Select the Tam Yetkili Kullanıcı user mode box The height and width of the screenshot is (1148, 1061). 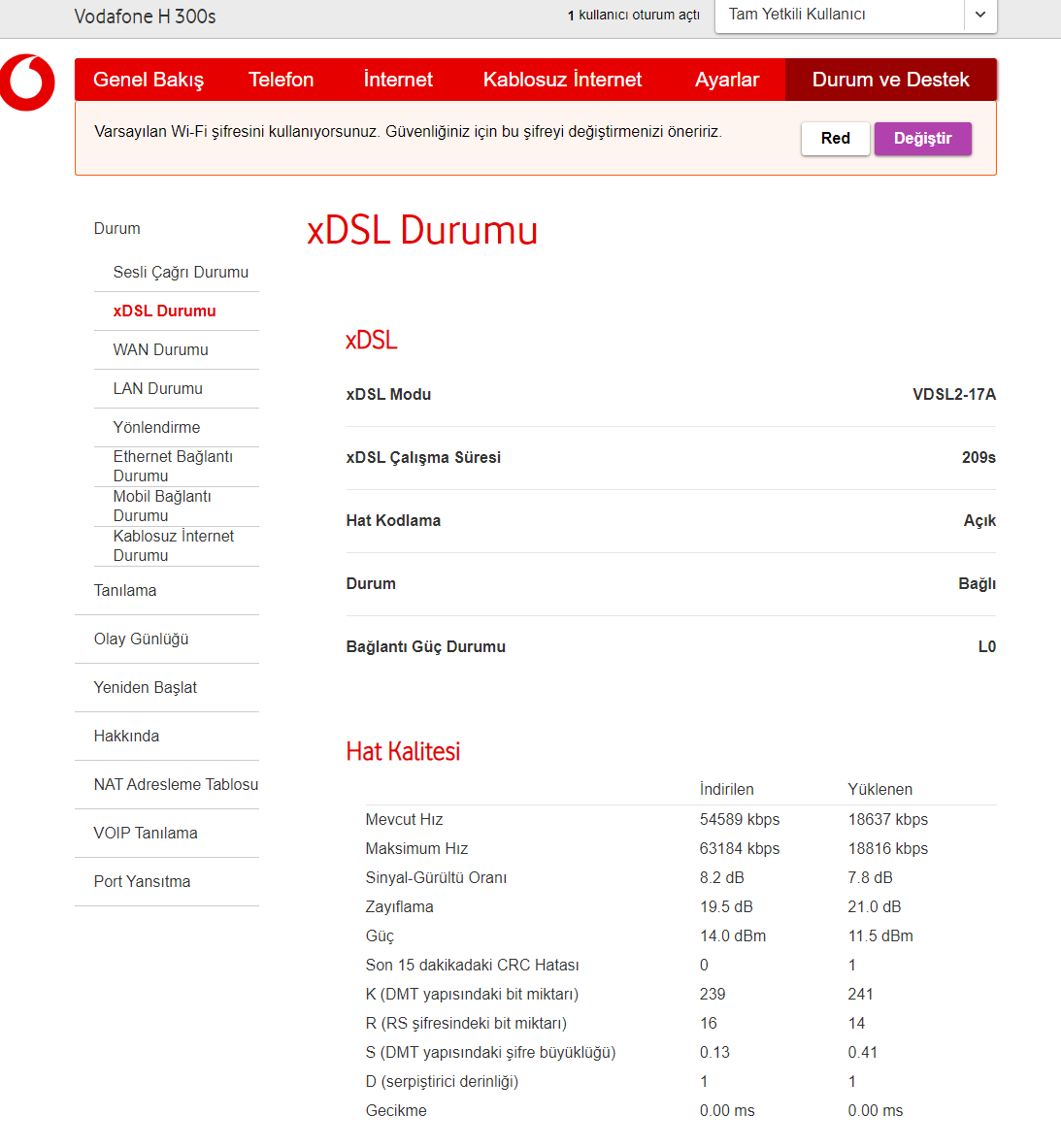point(855,15)
